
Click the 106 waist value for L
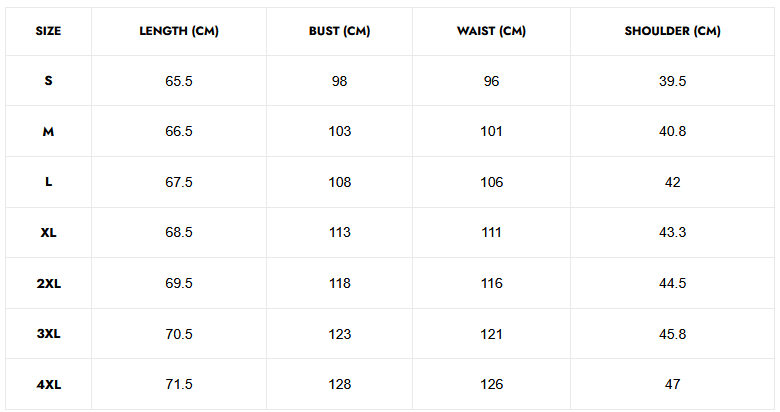tap(491, 182)
